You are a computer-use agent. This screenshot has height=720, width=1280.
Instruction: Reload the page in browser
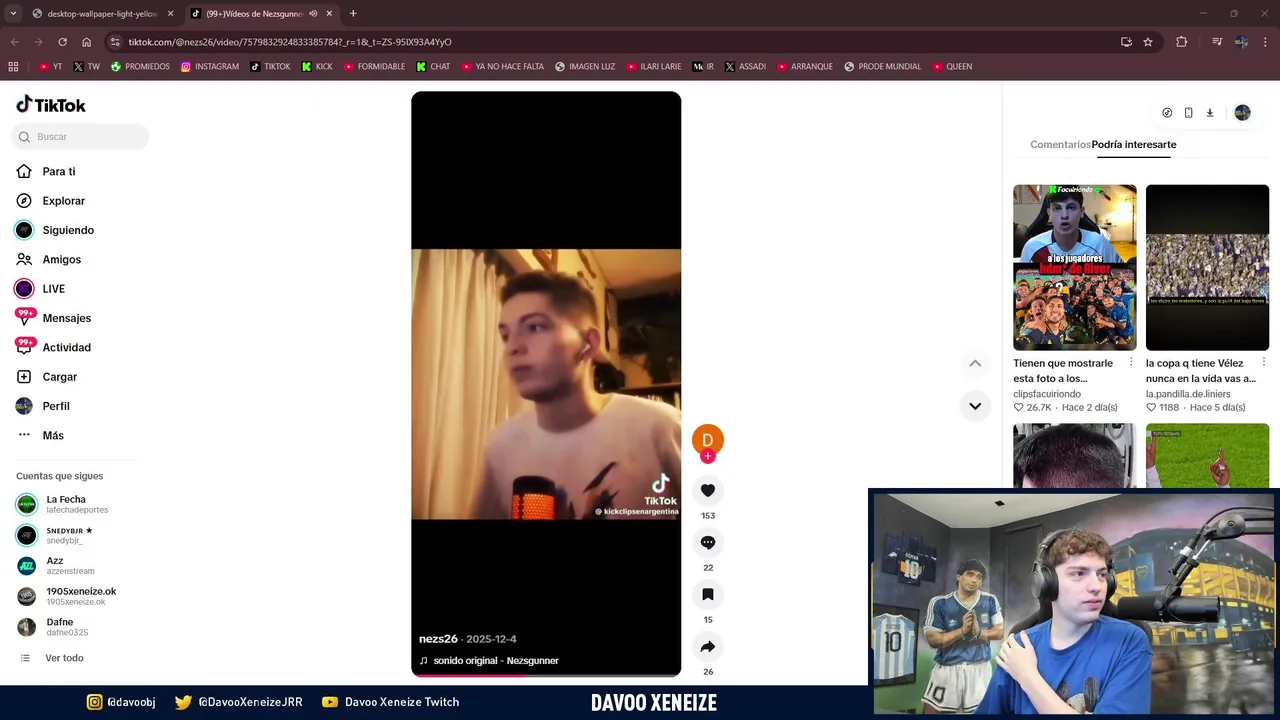click(x=62, y=42)
